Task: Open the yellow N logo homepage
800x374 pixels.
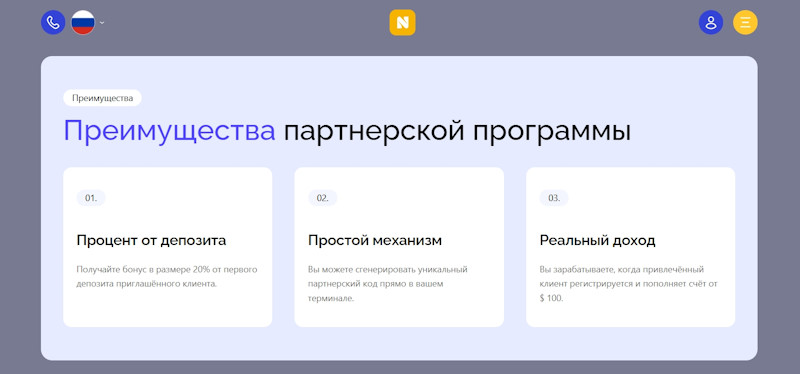Action: click(403, 23)
